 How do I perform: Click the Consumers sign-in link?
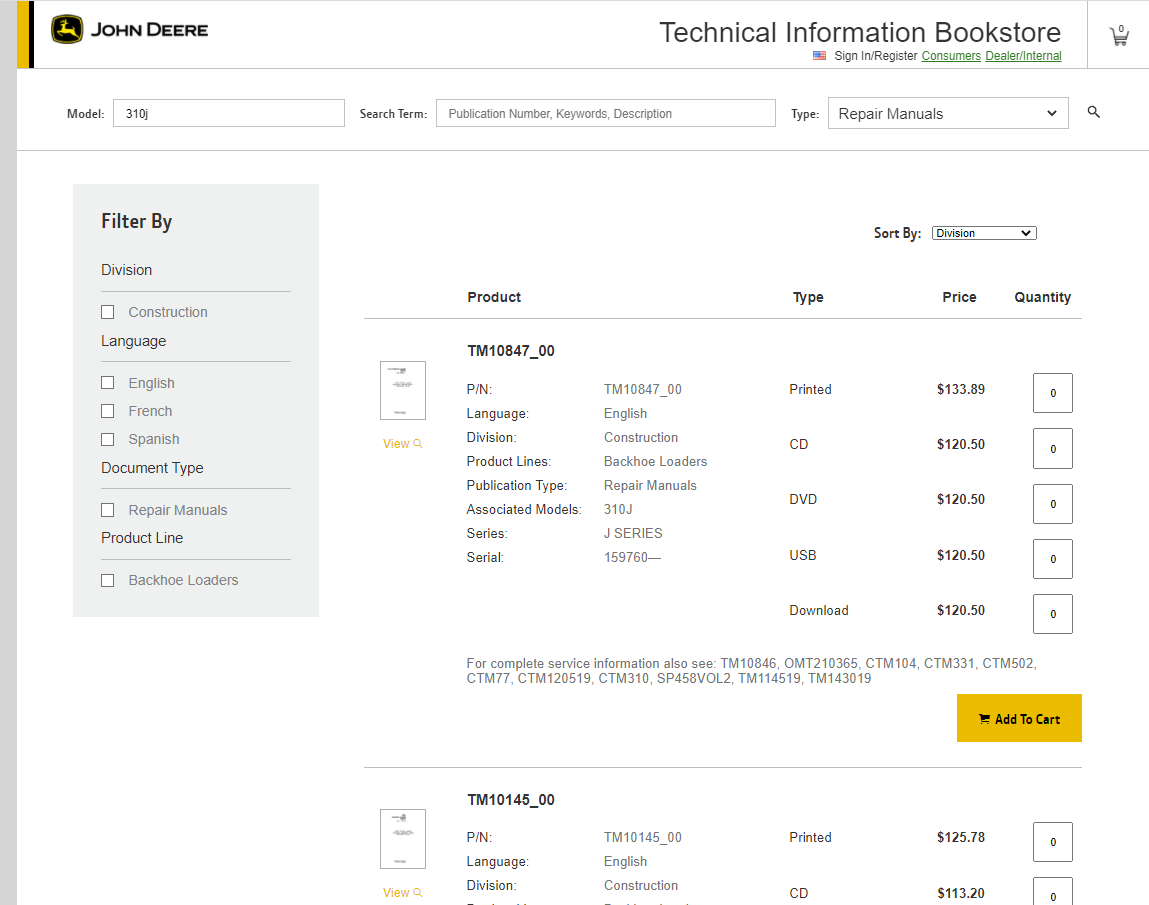tap(951, 56)
